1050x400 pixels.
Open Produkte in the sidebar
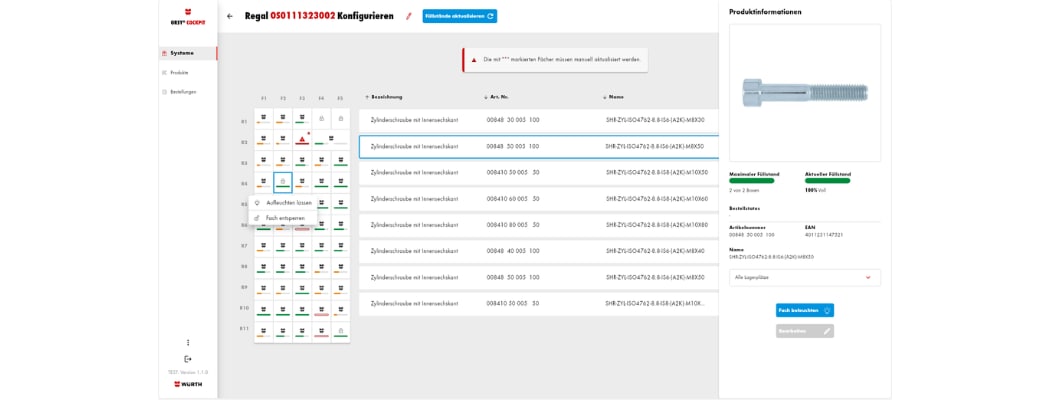pos(179,73)
